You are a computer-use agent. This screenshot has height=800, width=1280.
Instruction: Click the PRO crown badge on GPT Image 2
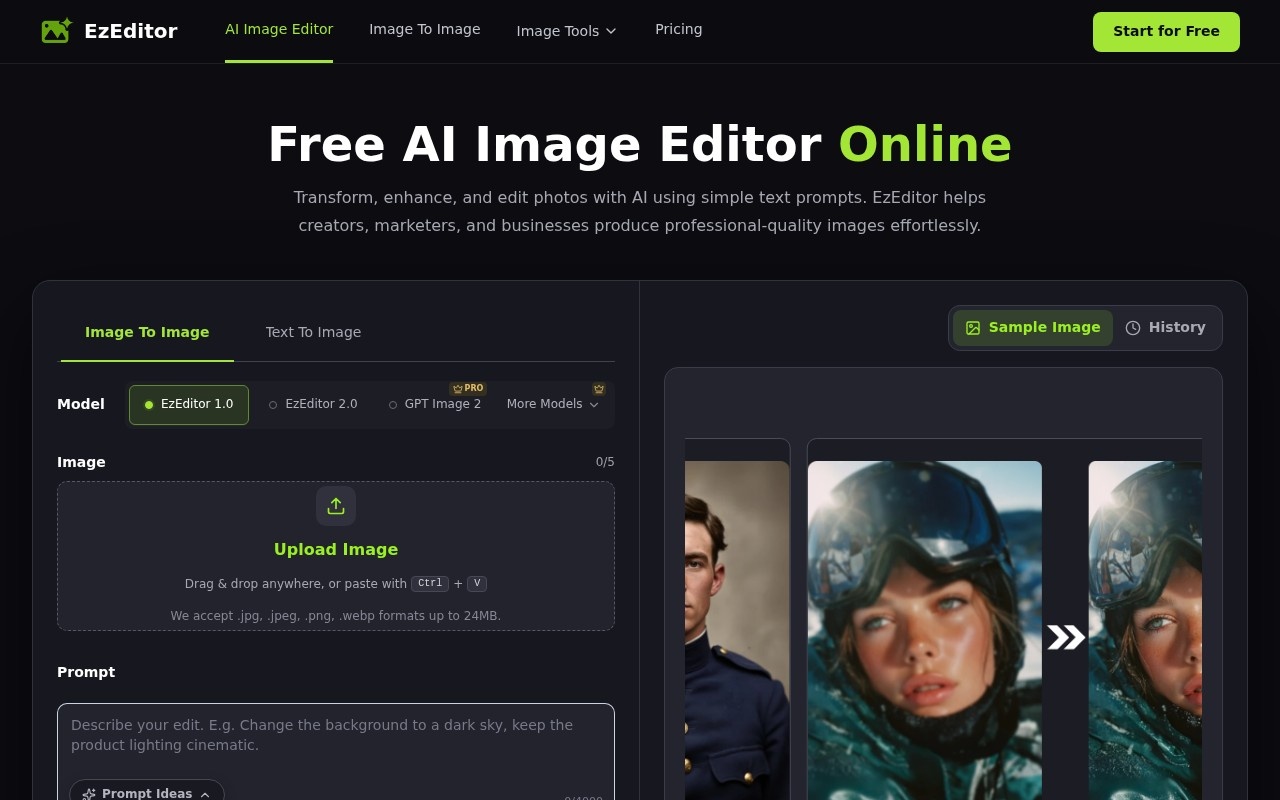coord(468,388)
